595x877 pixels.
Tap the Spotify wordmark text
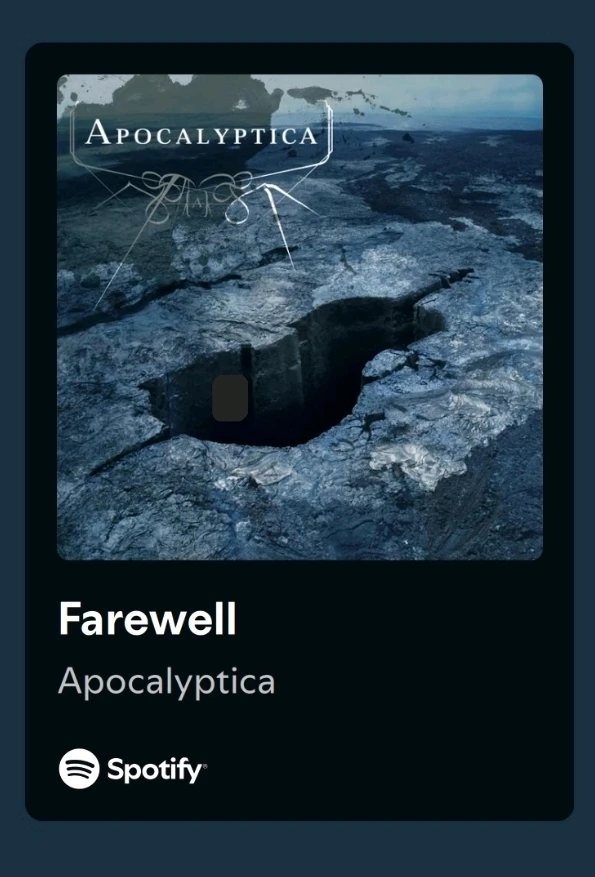[154, 771]
